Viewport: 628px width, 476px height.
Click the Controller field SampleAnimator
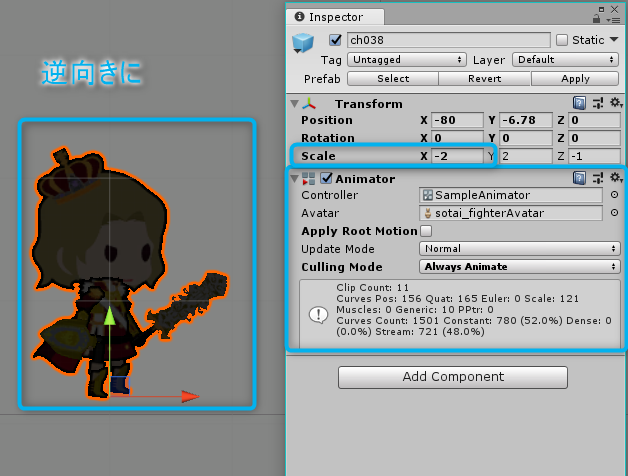pyautogui.click(x=511, y=195)
